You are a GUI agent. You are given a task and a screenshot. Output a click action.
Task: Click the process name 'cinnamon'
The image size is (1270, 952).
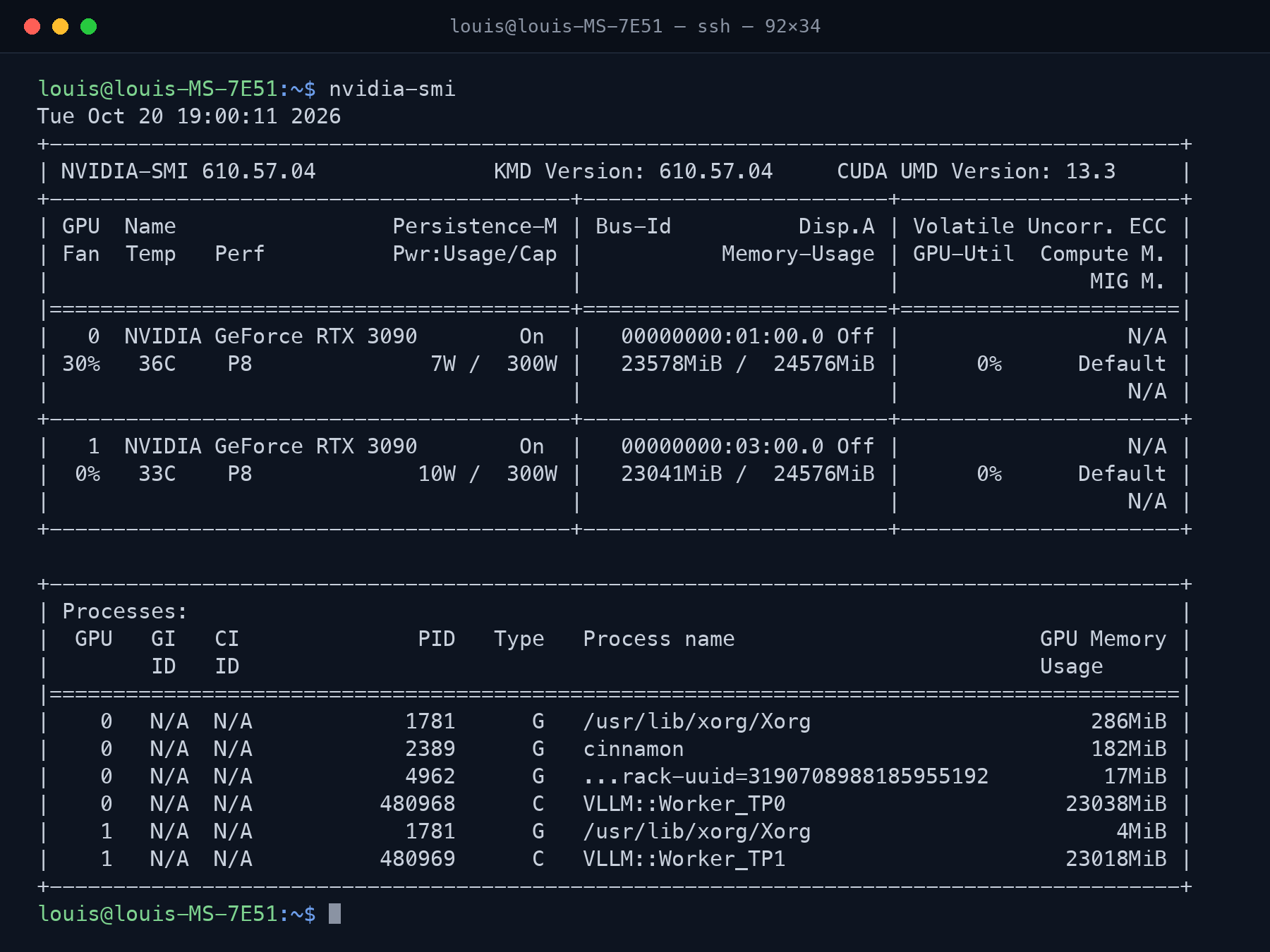tap(634, 749)
